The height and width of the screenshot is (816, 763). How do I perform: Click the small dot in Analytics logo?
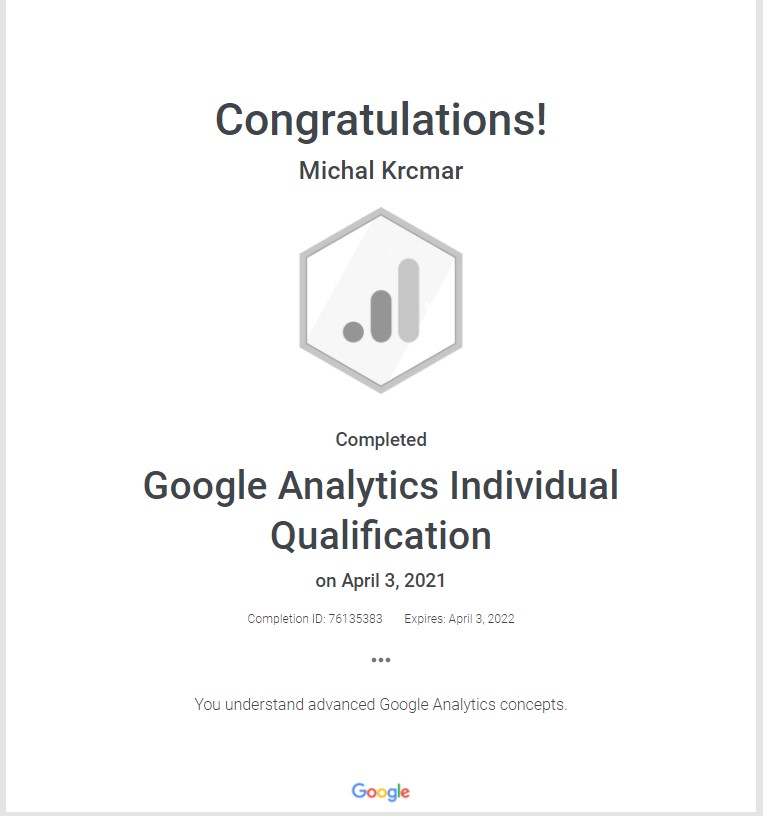coord(353,331)
